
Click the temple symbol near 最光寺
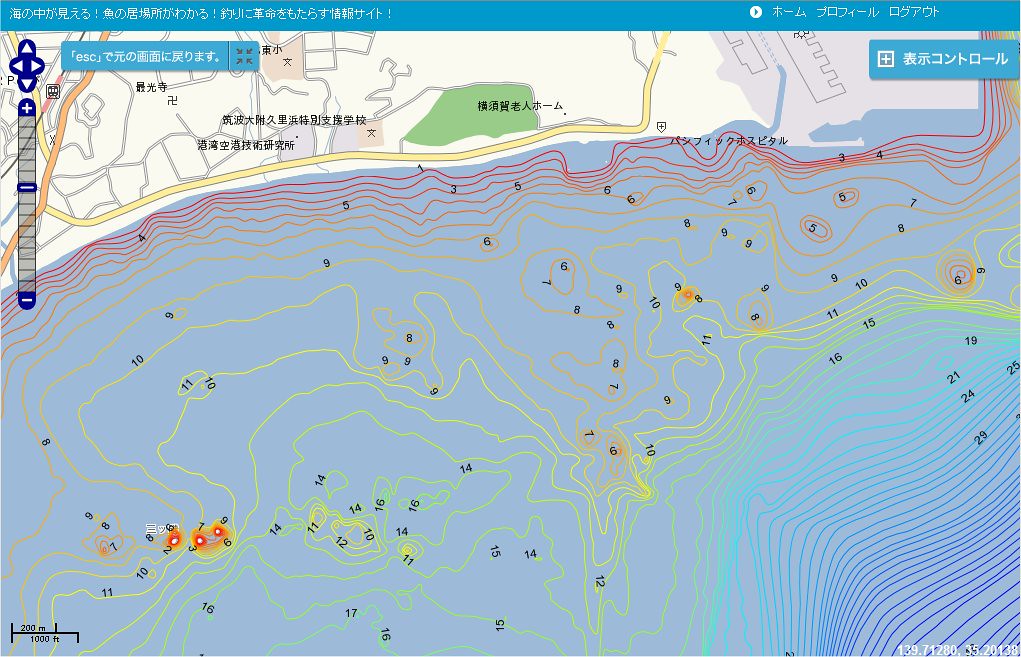point(172,101)
